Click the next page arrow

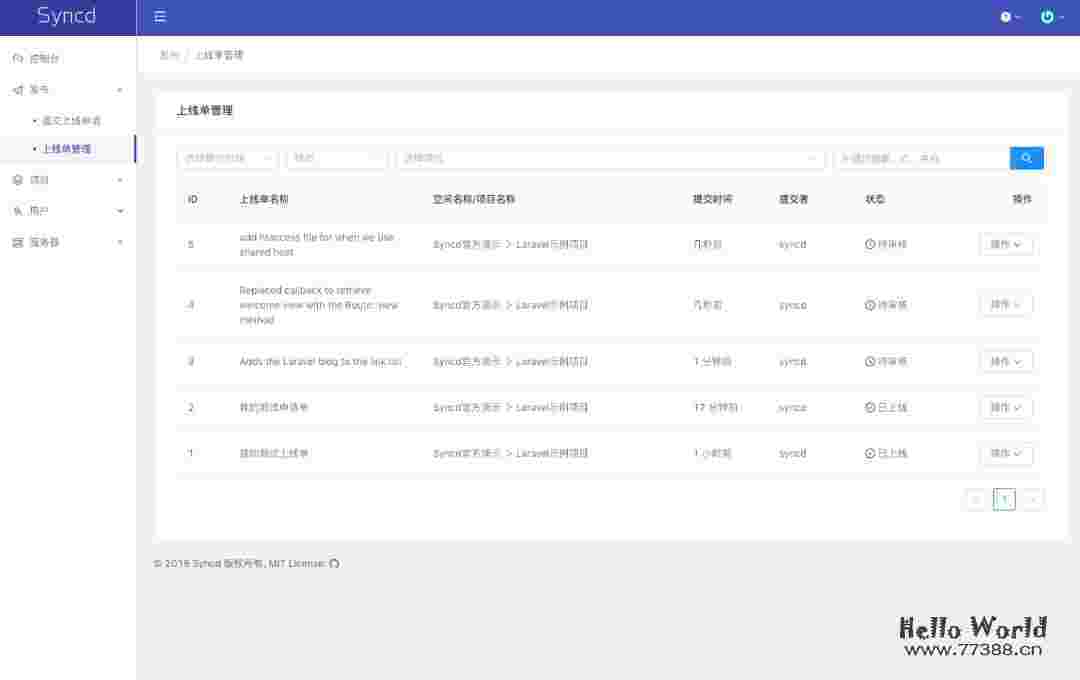[1032, 500]
